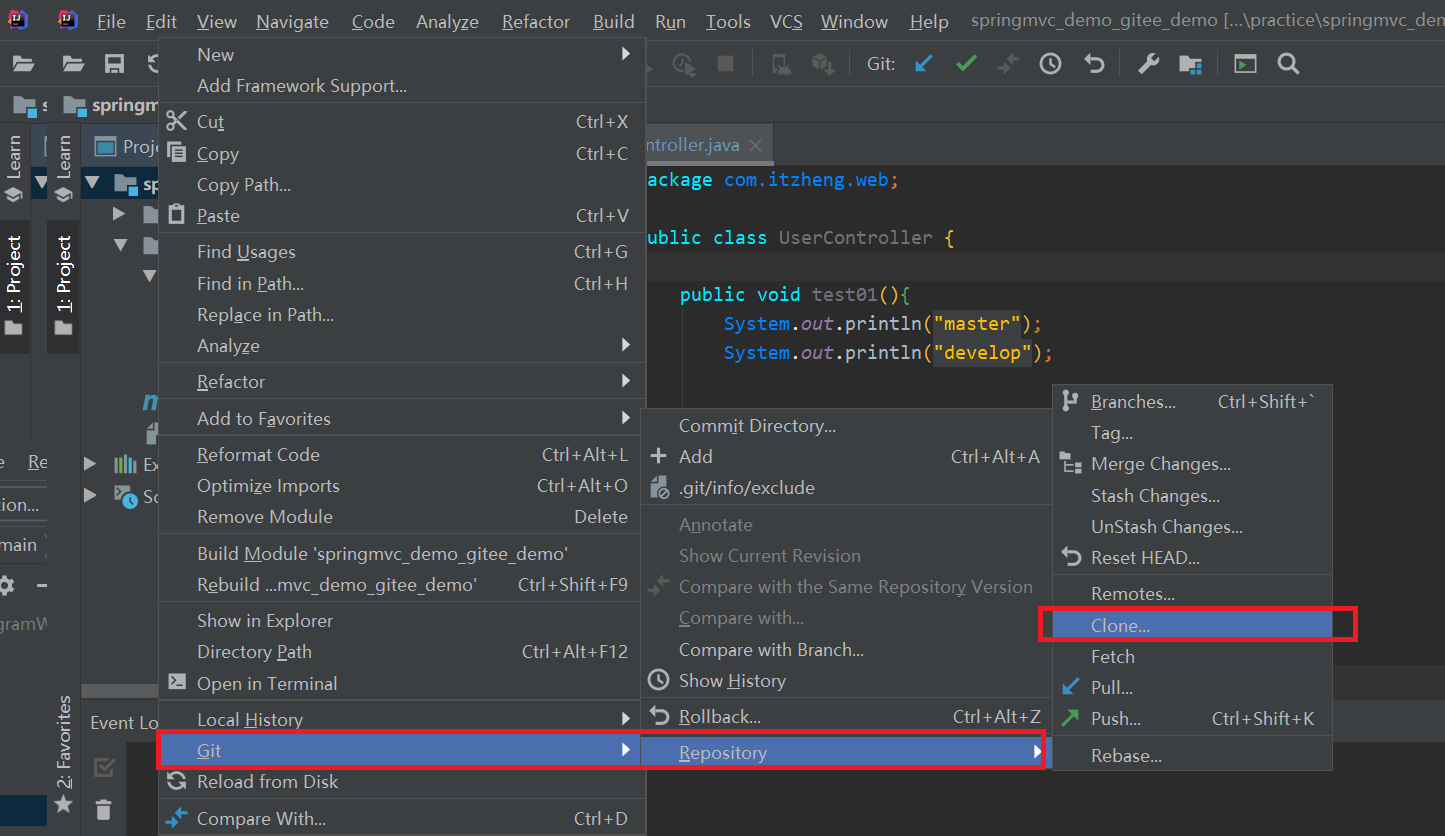Screen dimensions: 1445x836
Task: Click the green Git Commit checkmark icon
Action: (966, 64)
